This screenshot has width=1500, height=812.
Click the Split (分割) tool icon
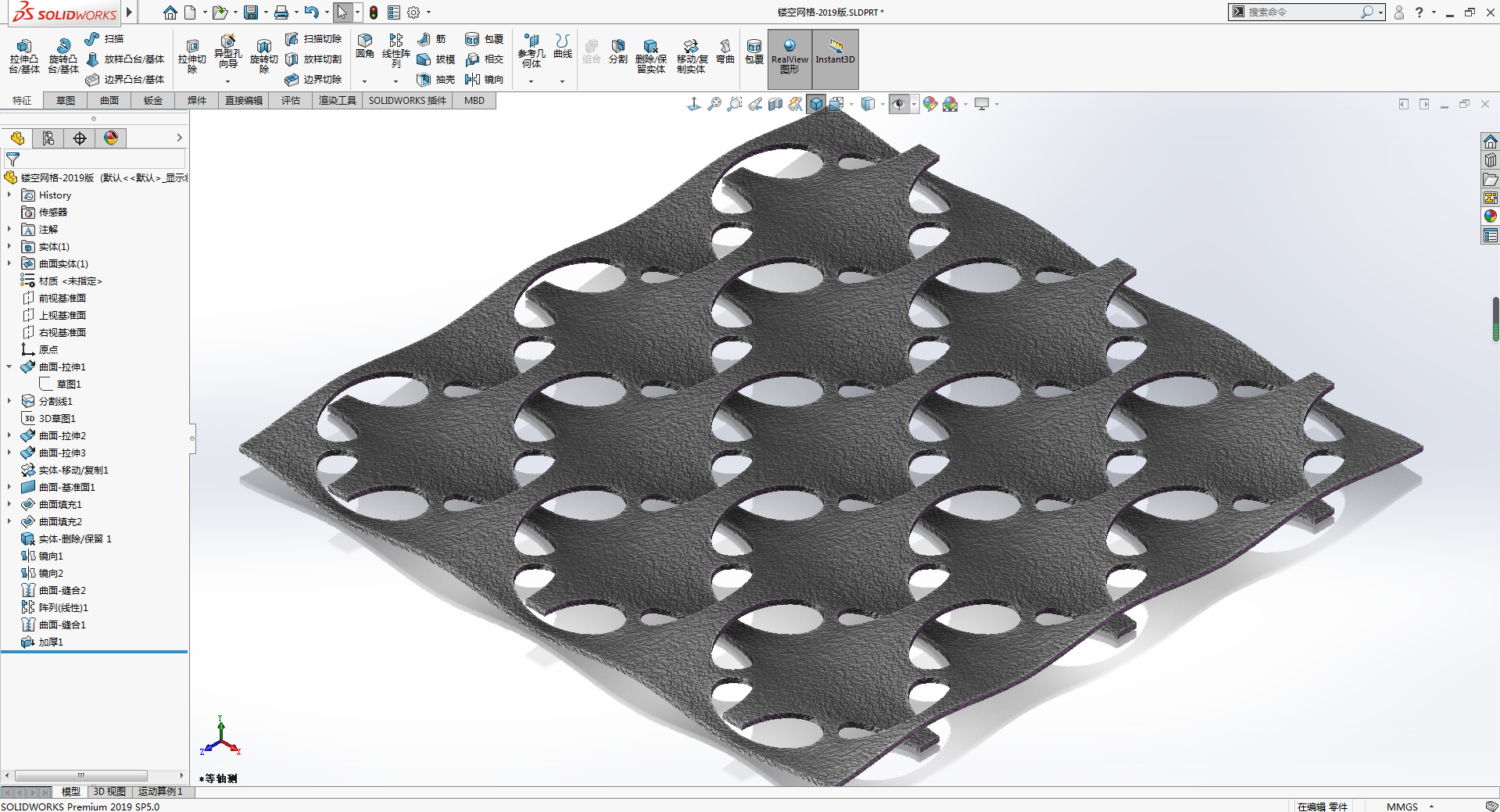tap(618, 51)
